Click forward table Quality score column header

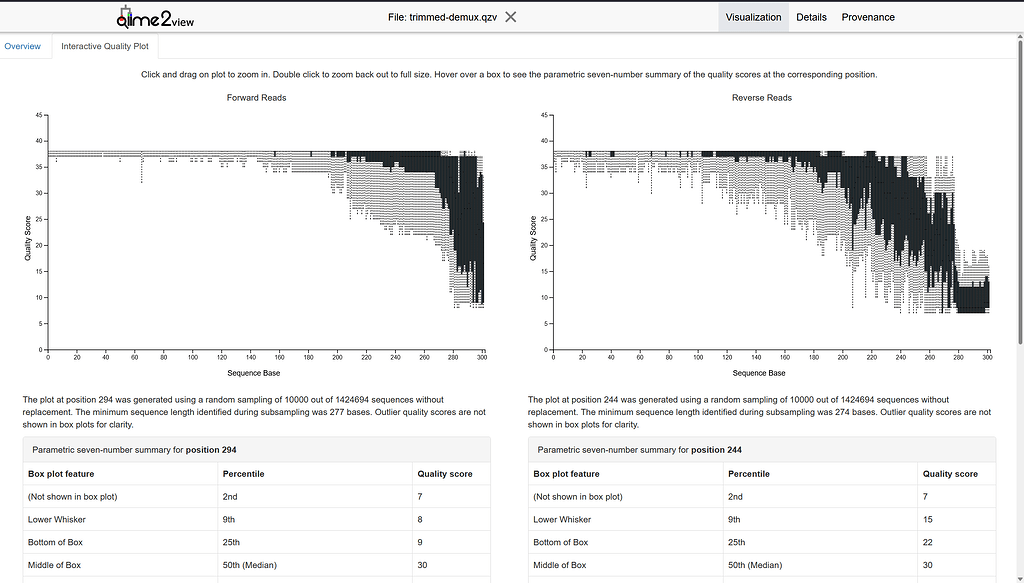point(445,474)
